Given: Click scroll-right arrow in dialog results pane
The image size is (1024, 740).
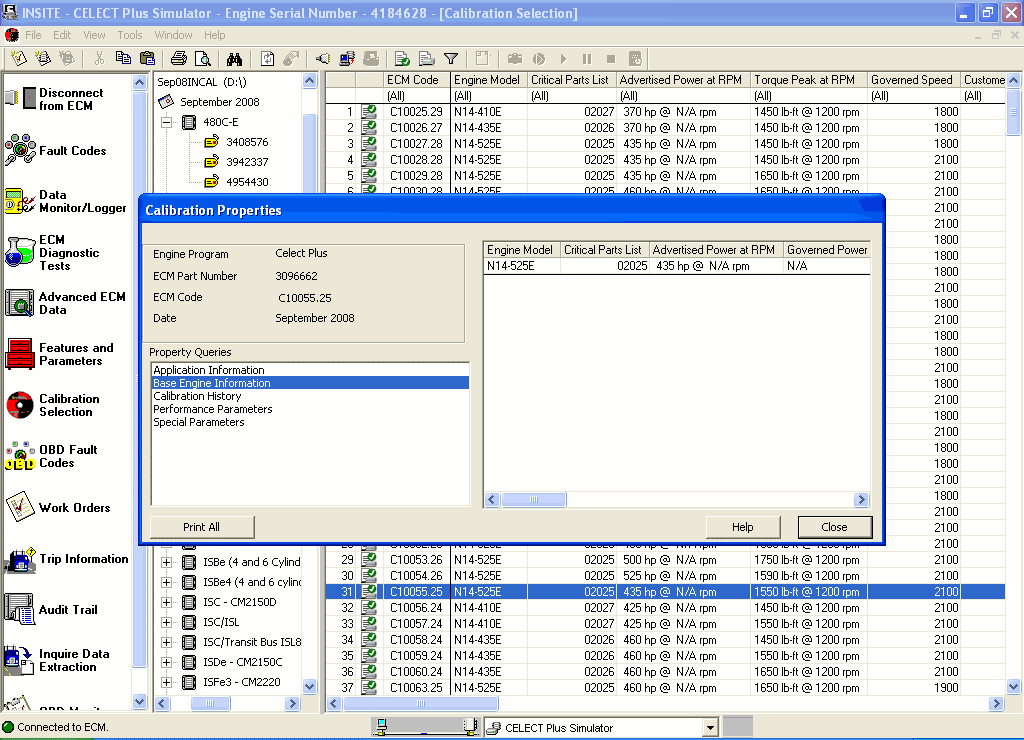Looking at the screenshot, I should 861,500.
